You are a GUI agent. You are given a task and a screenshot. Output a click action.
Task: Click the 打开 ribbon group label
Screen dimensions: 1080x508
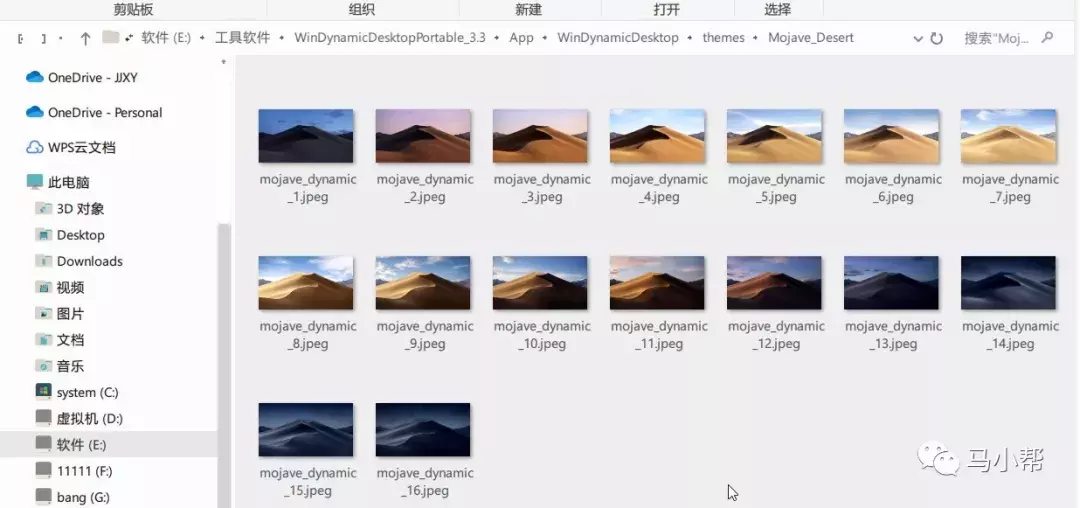(666, 10)
